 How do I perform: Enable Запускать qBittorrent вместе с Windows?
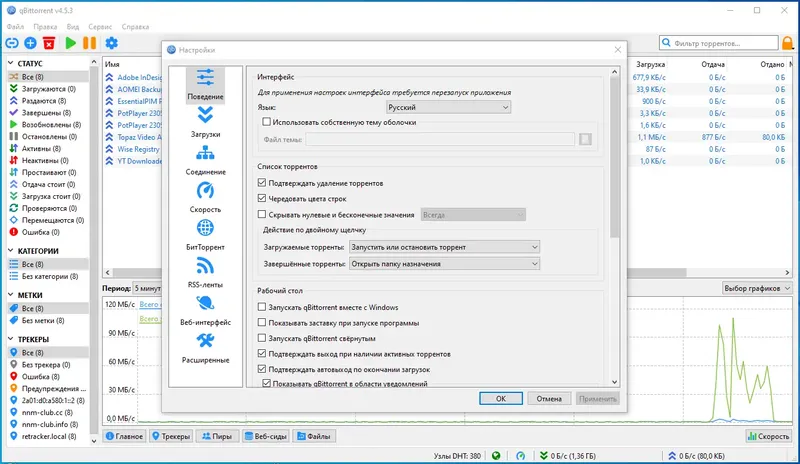262,307
